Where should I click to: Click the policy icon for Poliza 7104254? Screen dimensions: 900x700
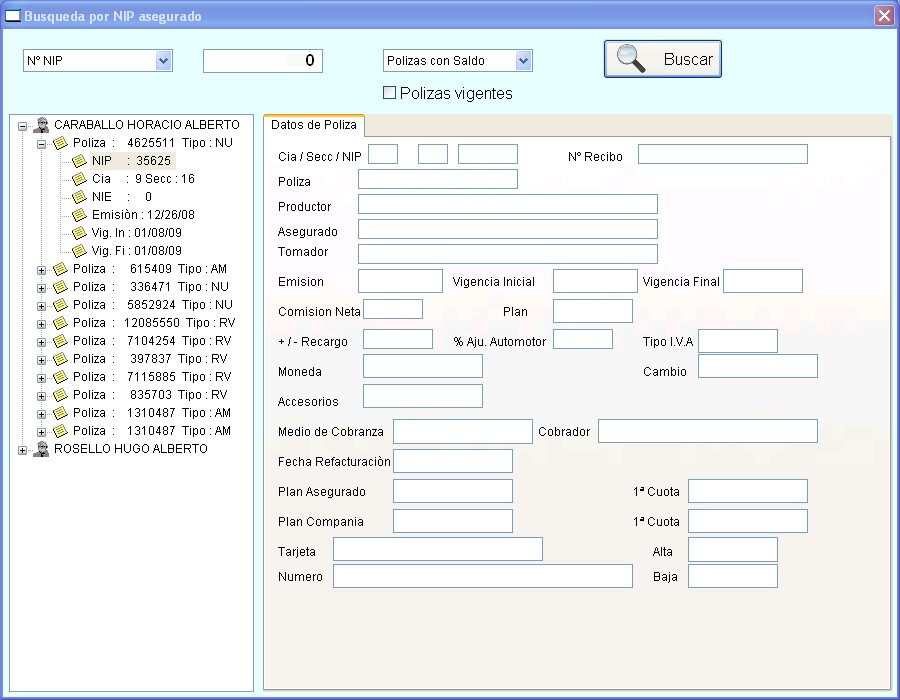60,341
